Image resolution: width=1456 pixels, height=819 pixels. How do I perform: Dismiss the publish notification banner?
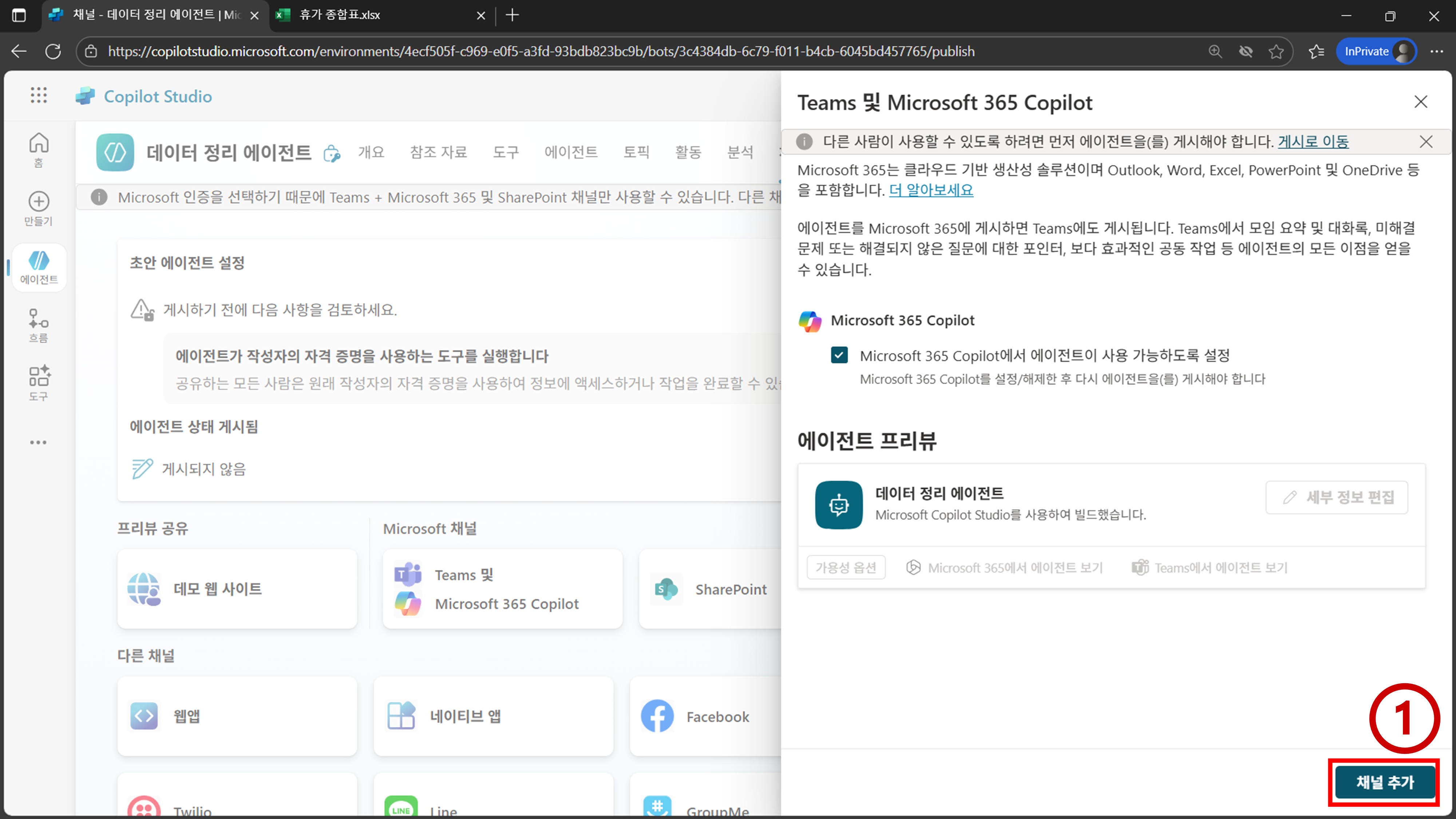(1425, 141)
